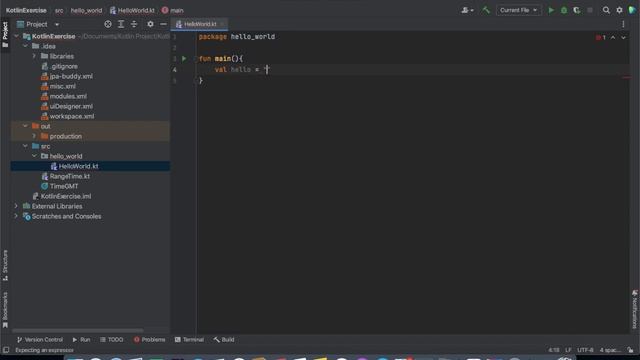Collapse the KotlinExercise root node
Image resolution: width=640 pixels, height=360 pixels.
[x=16, y=36]
